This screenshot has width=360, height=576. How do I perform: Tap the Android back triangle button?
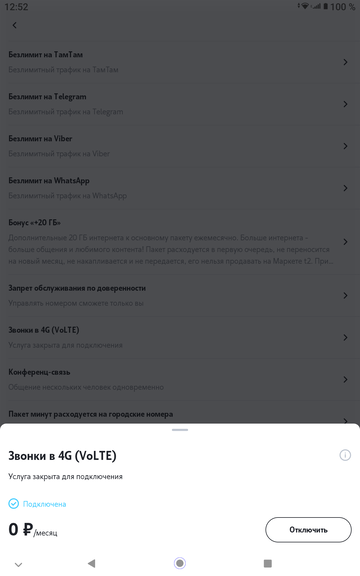91,563
